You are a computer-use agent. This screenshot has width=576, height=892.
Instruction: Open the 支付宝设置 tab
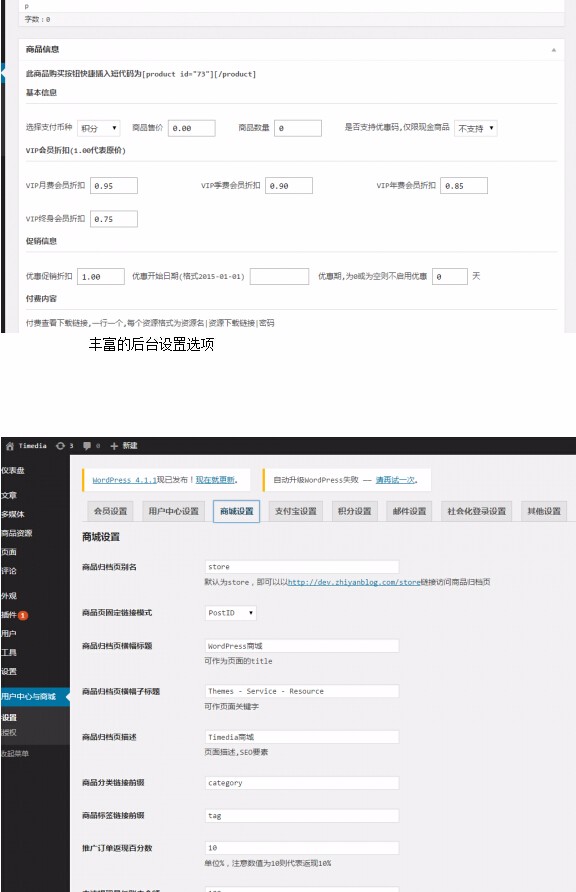coord(296,511)
